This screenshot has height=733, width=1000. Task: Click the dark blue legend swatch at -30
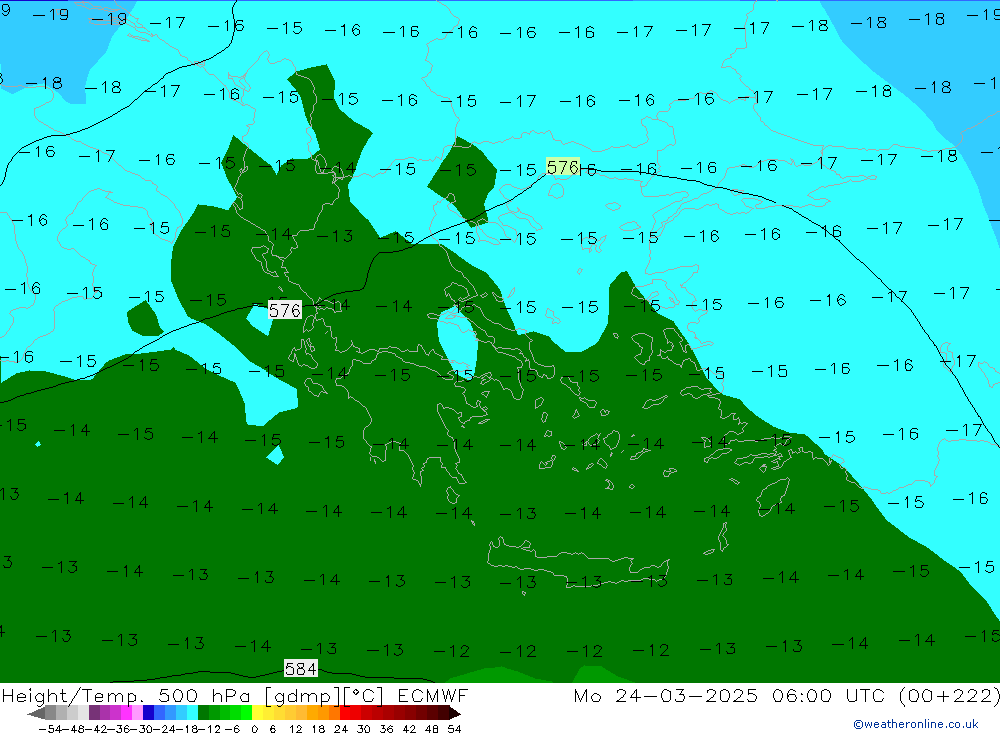tap(148, 713)
